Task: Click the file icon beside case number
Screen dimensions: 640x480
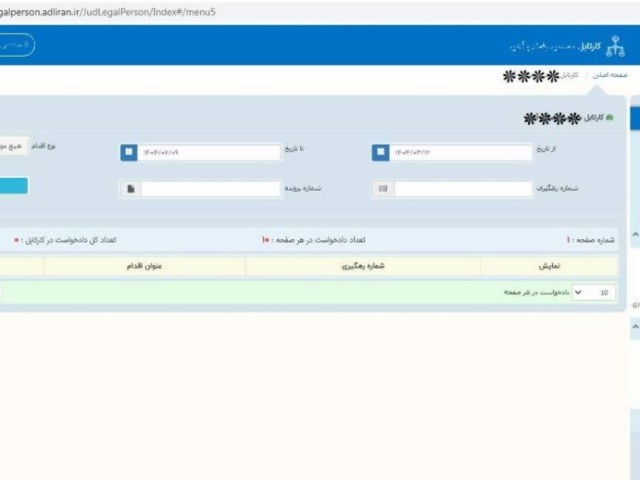Action: click(x=130, y=188)
